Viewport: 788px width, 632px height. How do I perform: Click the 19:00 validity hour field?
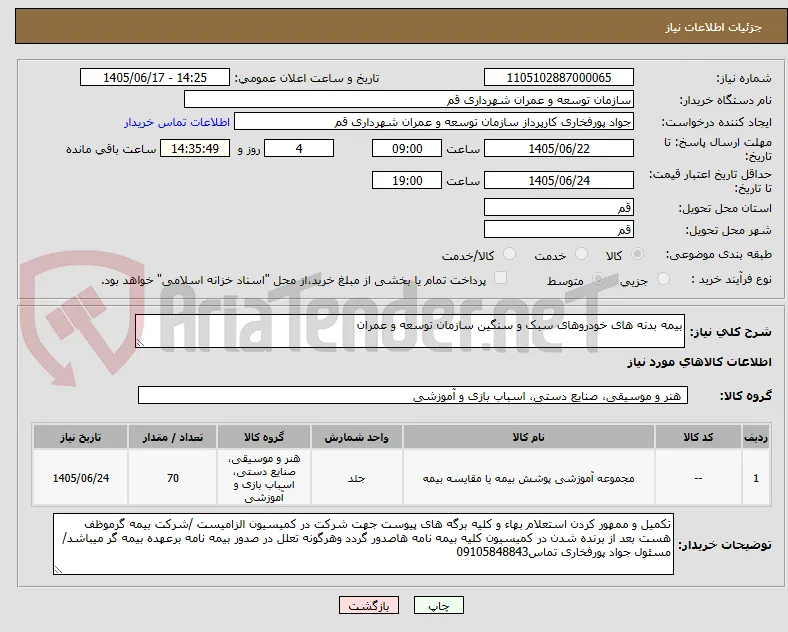point(407,180)
